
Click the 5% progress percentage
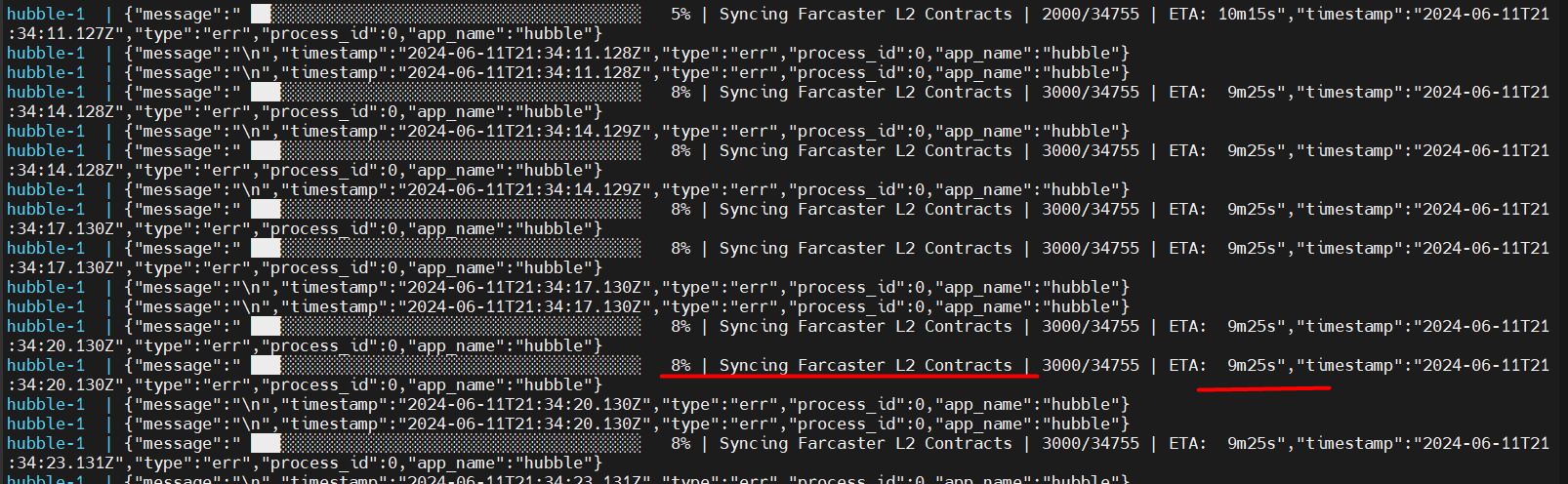(681, 15)
